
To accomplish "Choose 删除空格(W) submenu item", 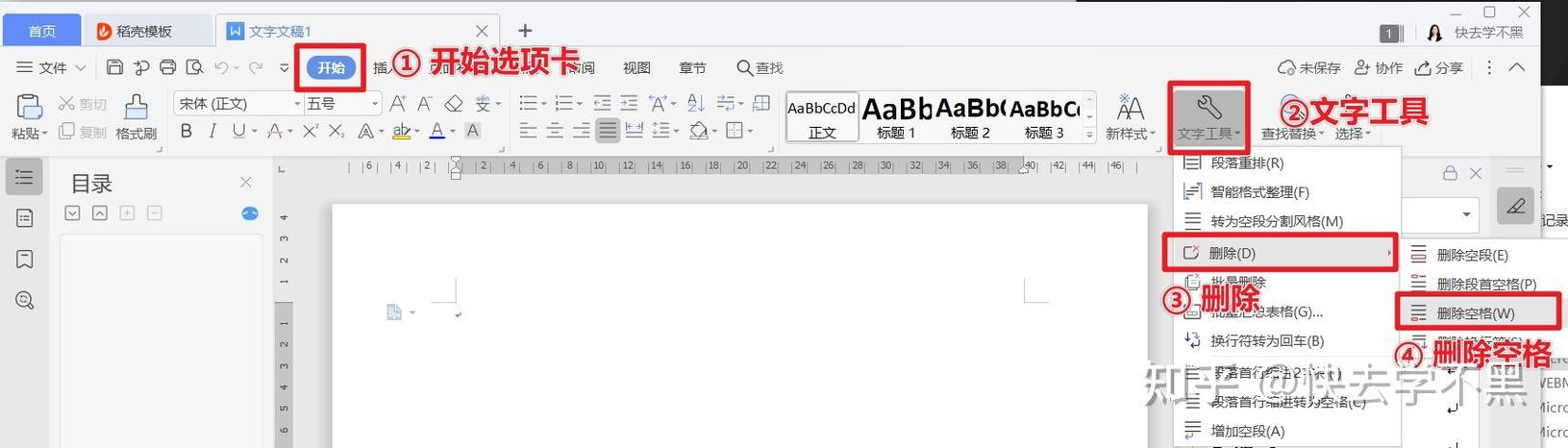I will click(1477, 313).
